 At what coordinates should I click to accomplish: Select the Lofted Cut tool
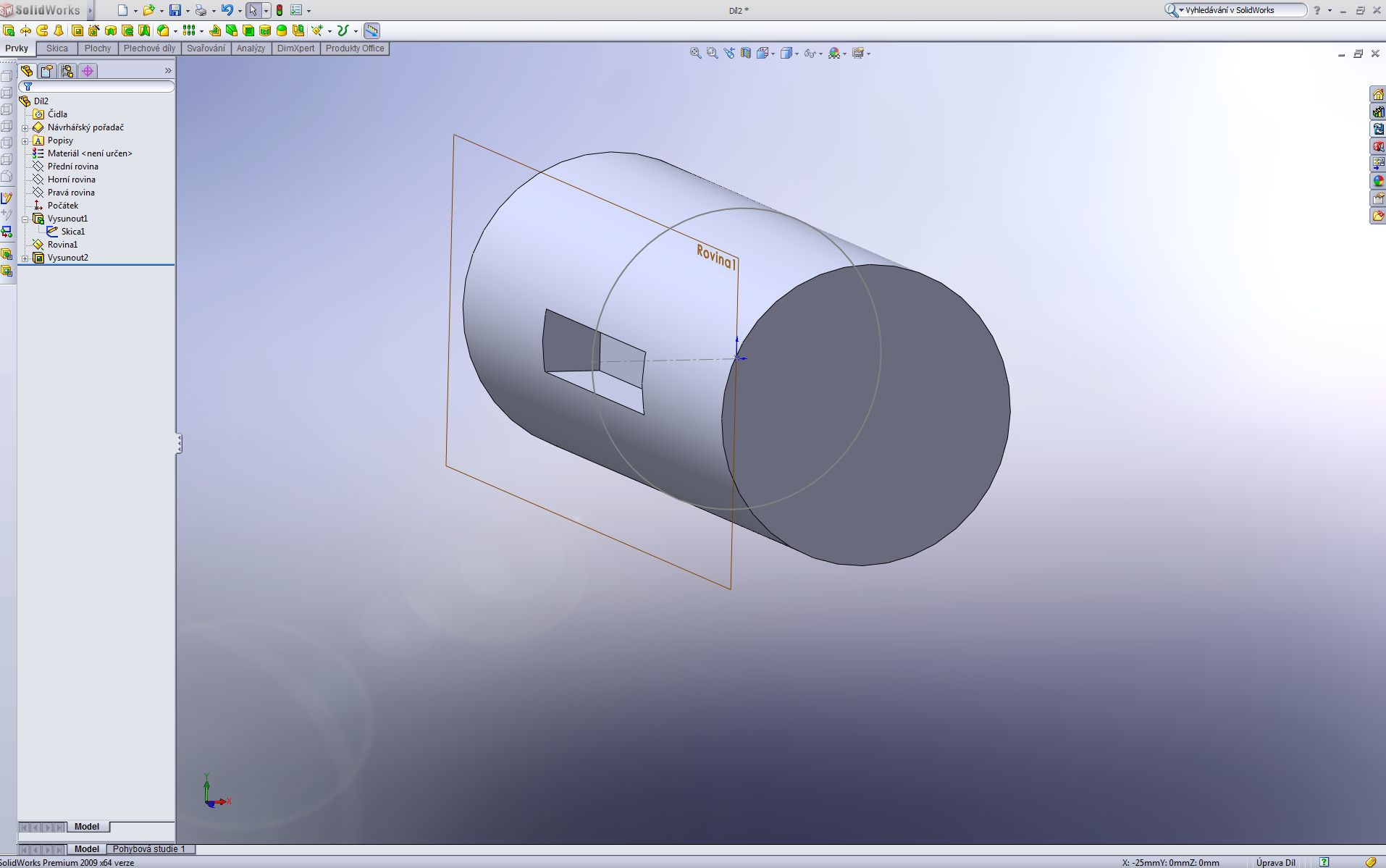(144, 30)
